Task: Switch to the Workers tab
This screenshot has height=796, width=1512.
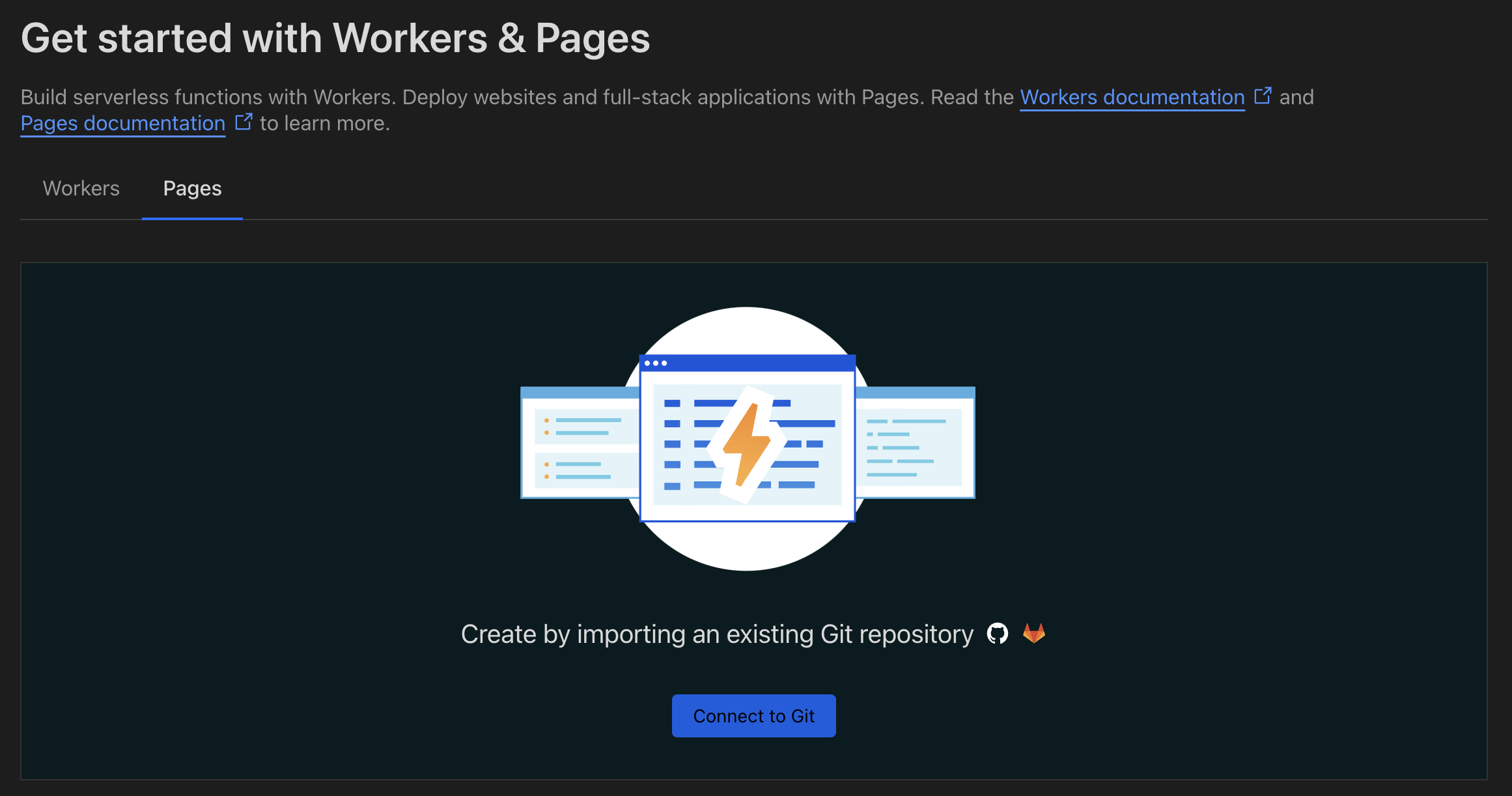Action: click(81, 188)
